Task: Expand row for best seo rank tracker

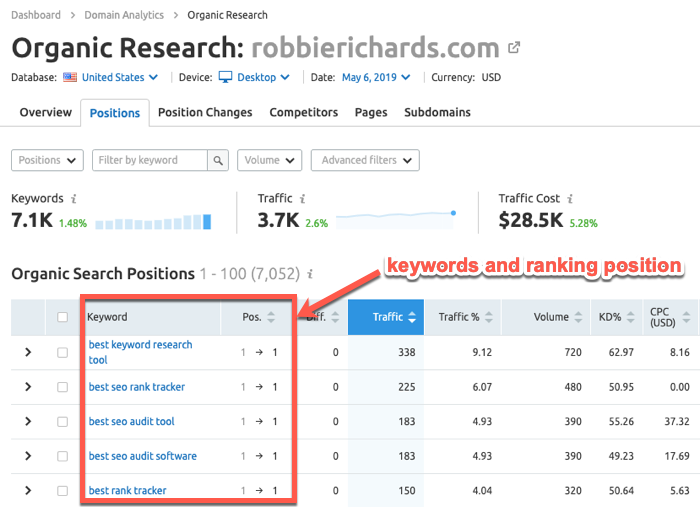Action: [x=28, y=386]
